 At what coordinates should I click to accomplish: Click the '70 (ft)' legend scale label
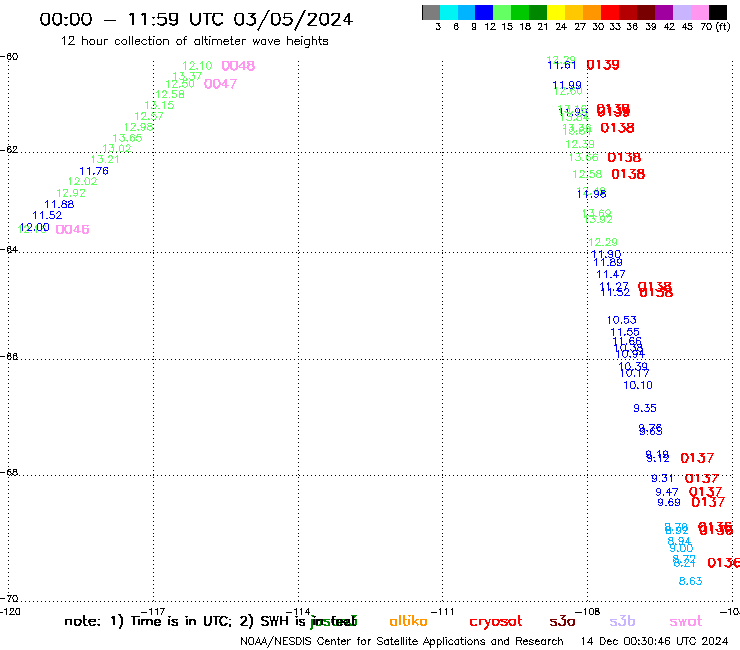point(715,27)
